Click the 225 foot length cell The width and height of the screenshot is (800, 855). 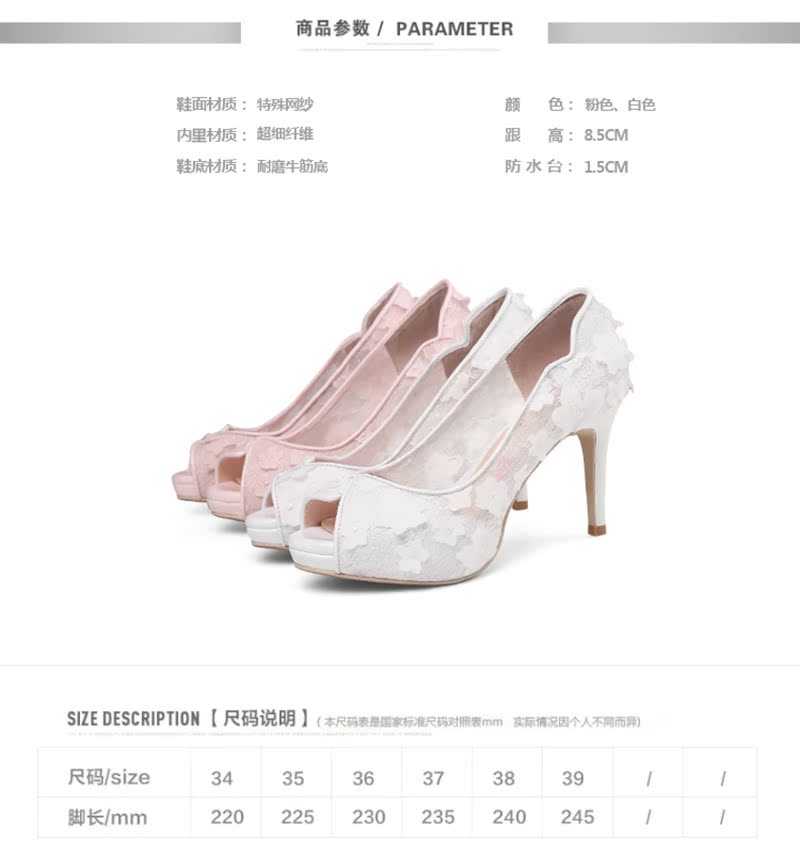pos(298,817)
